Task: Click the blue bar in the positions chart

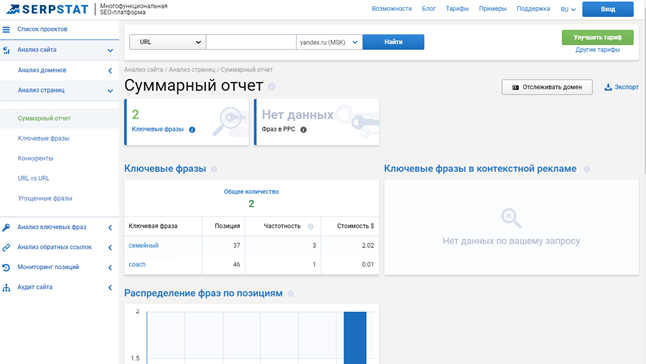Action: (355, 338)
